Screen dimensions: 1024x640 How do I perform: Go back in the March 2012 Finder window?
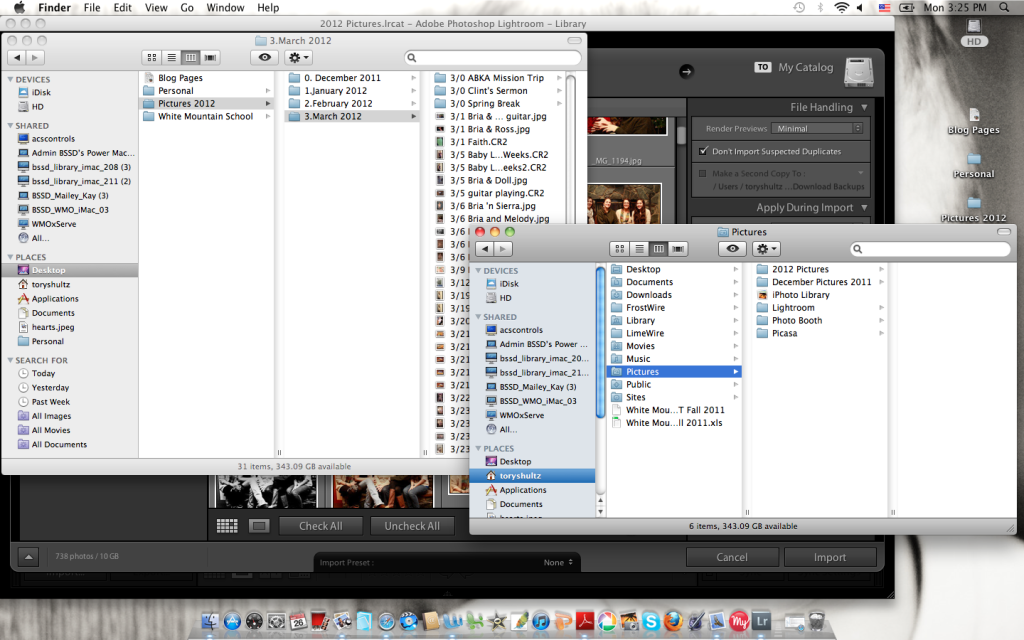tap(17, 57)
